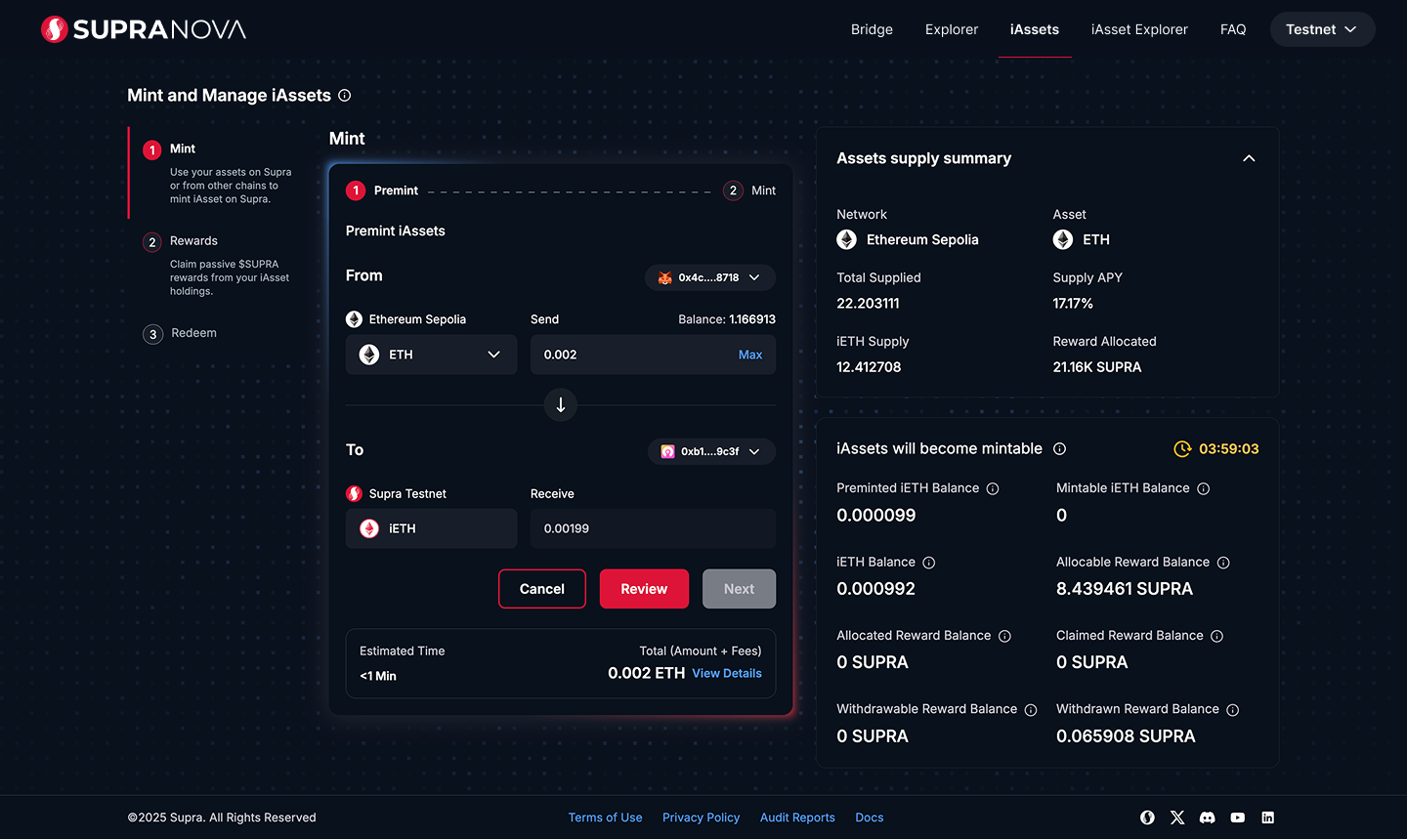Click info icon for Claimed Reward Balance

[x=1217, y=636]
